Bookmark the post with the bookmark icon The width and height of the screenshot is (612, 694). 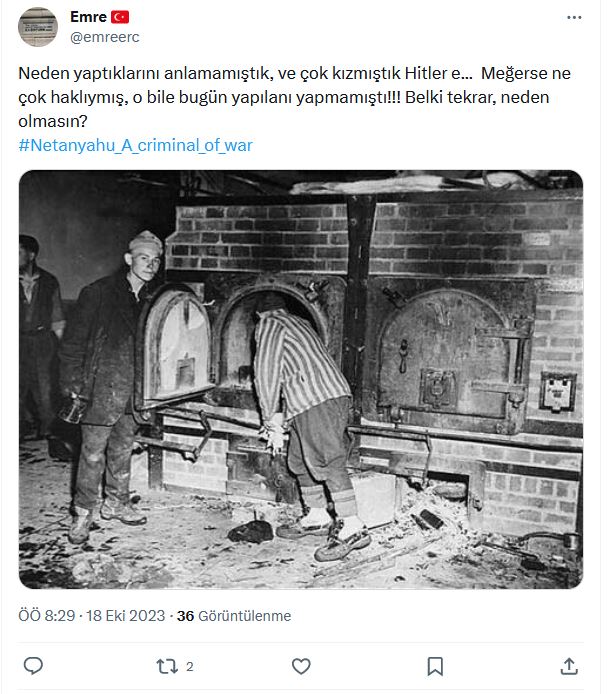435,666
